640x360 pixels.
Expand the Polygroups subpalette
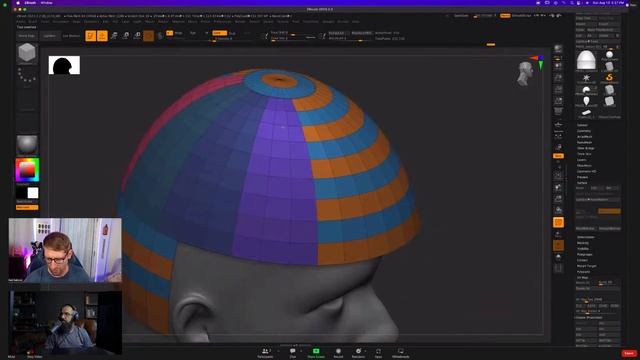584,254
